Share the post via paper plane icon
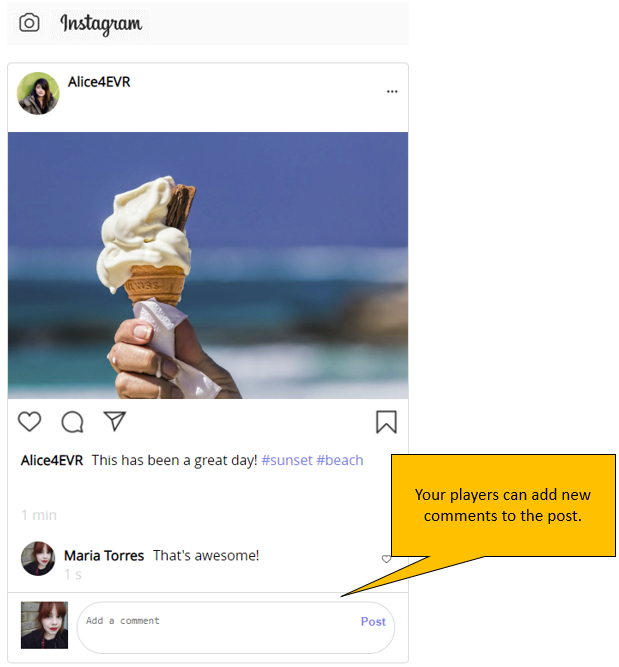This screenshot has width=619, height=667. [115, 421]
